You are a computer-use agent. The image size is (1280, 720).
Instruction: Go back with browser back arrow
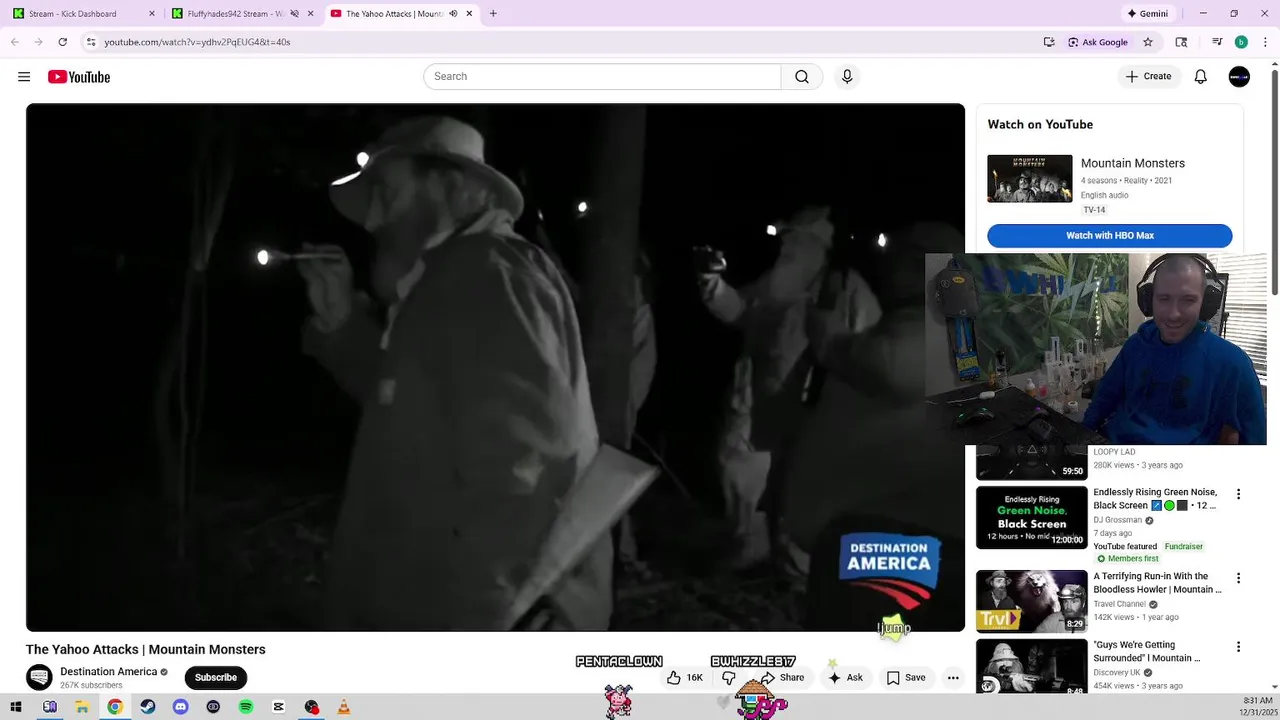coord(14,42)
